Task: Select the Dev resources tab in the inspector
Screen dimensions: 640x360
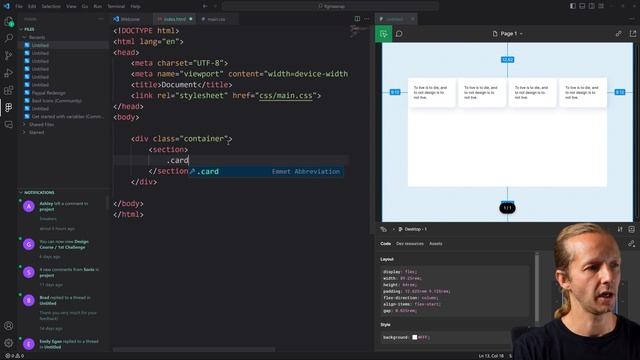Action: (409, 244)
